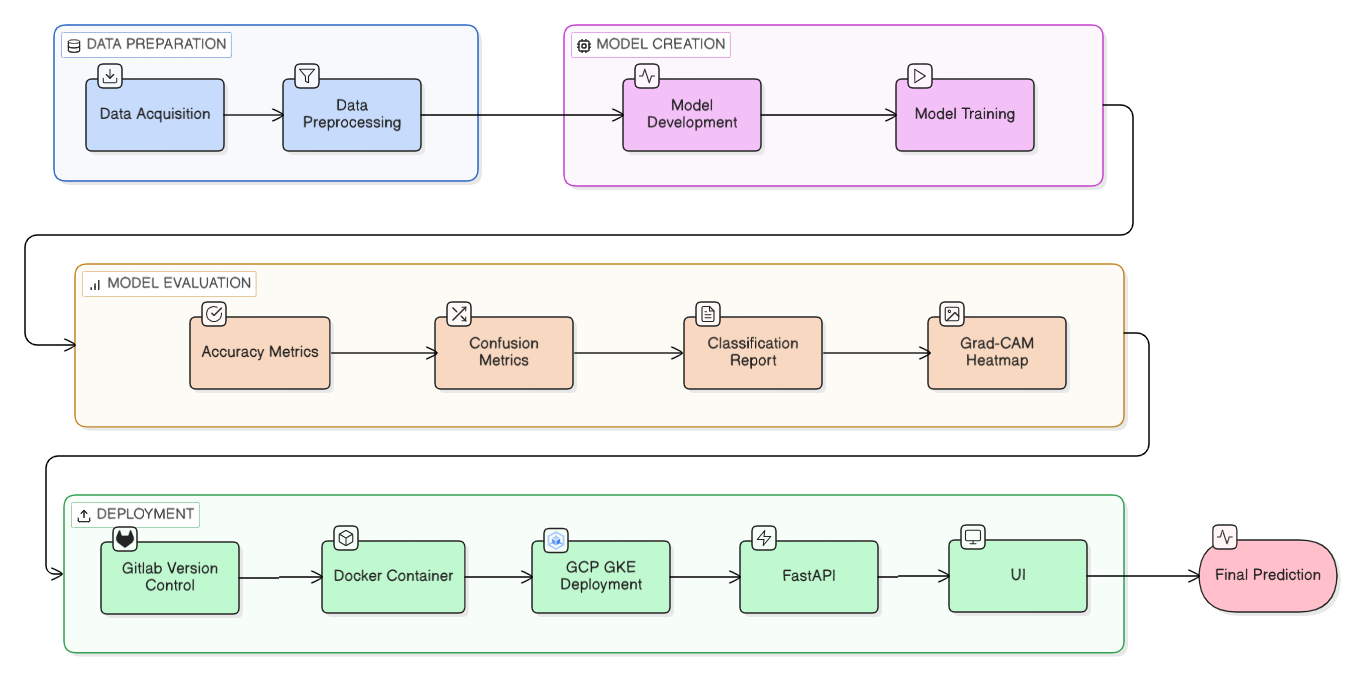This screenshot has width=1362, height=681.
Task: Click the database icon beside DATA PREPARATION
Action: (x=72, y=45)
